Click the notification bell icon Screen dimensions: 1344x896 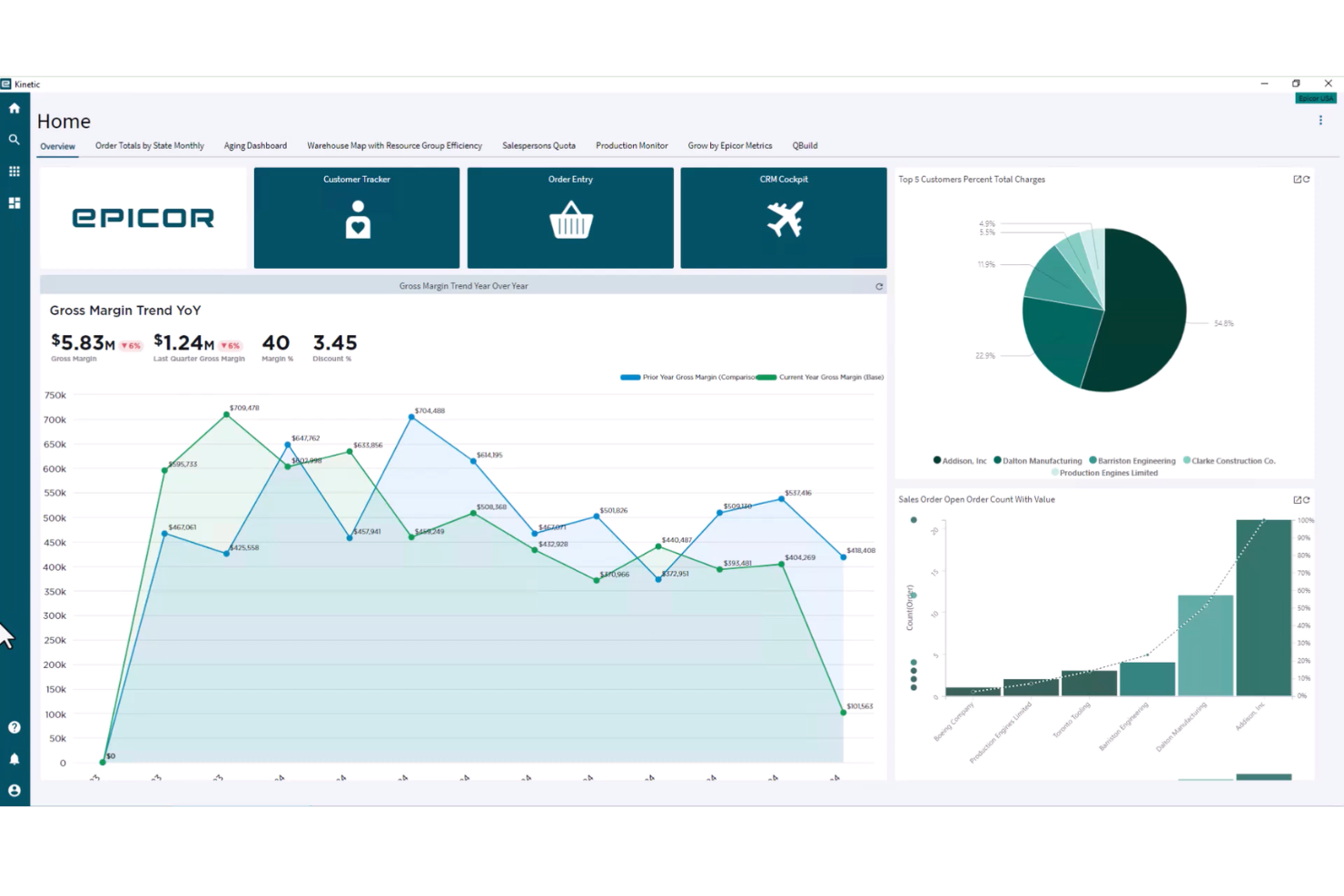(x=14, y=759)
